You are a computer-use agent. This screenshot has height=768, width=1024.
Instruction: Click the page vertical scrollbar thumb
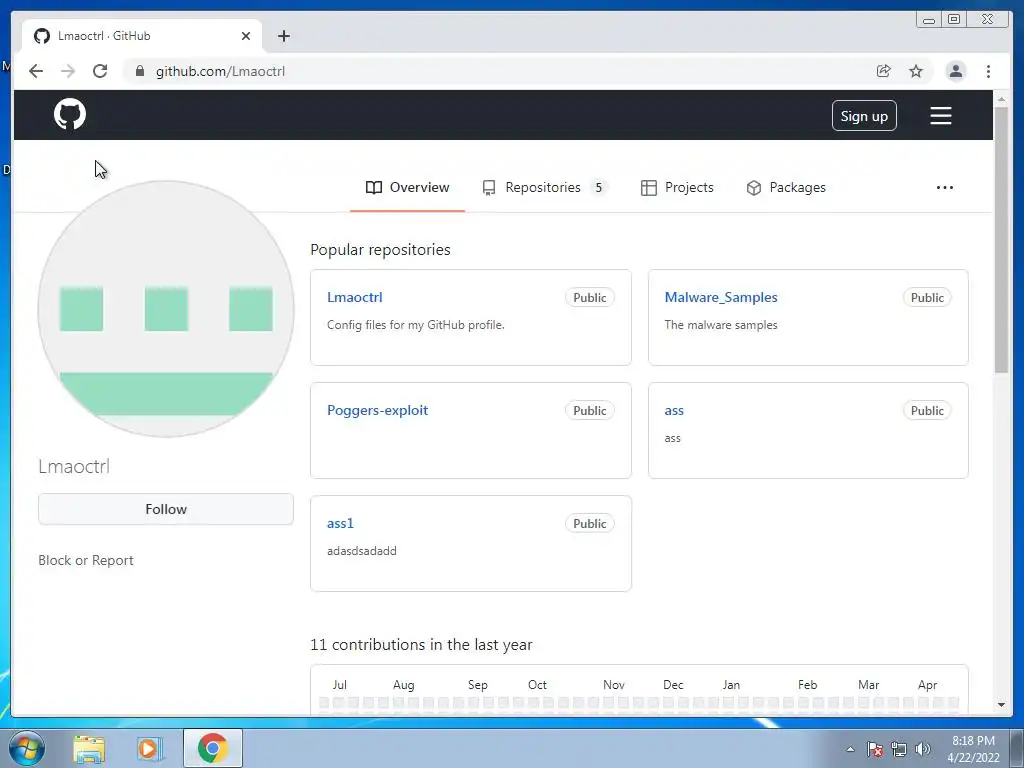(1001, 240)
